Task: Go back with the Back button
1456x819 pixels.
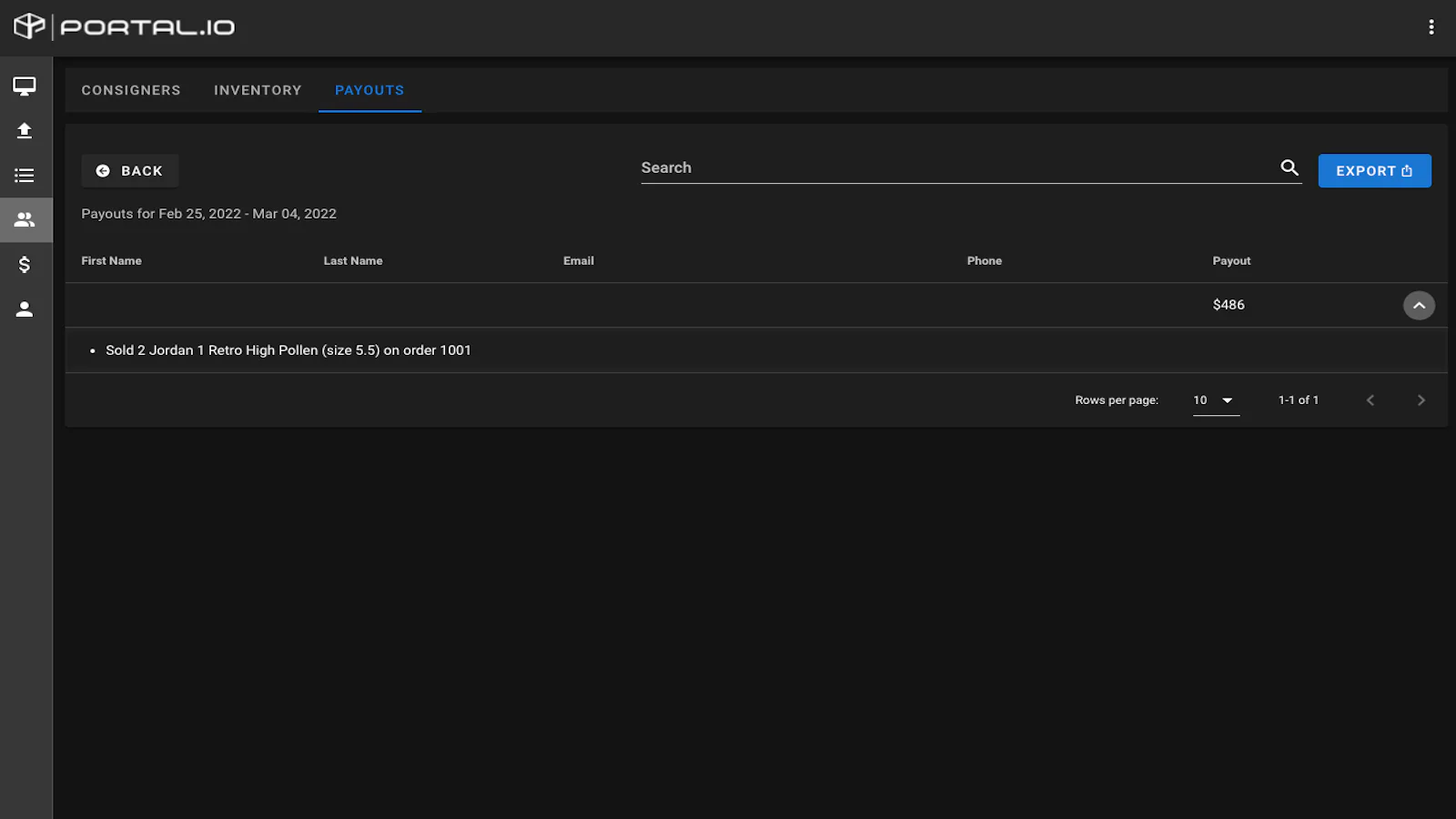Action: [x=130, y=171]
